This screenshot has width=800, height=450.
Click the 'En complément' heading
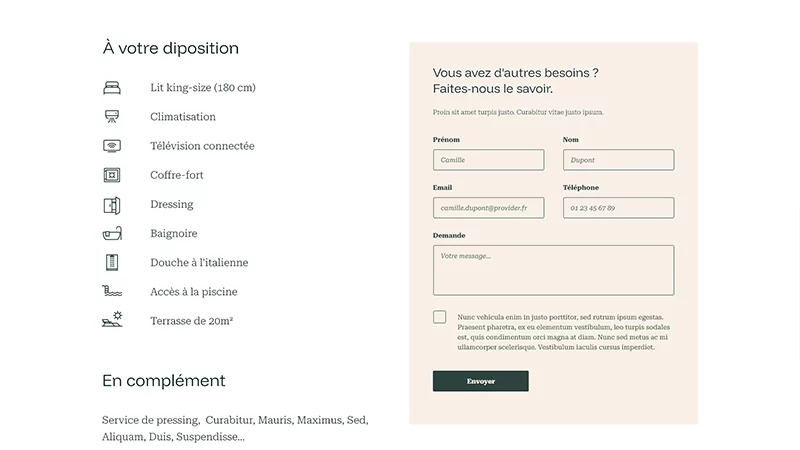click(164, 381)
